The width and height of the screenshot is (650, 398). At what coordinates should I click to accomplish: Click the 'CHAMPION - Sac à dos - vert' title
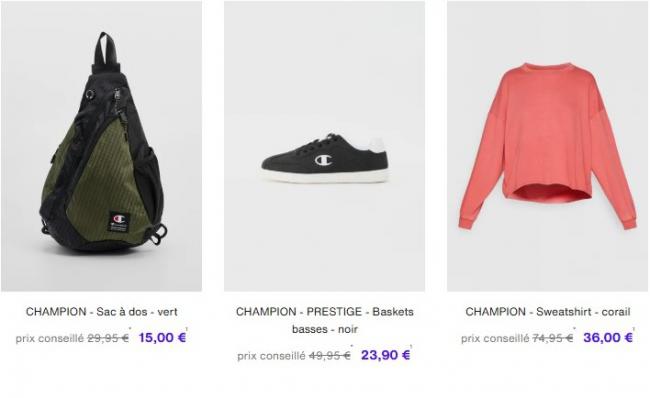[x=102, y=311]
